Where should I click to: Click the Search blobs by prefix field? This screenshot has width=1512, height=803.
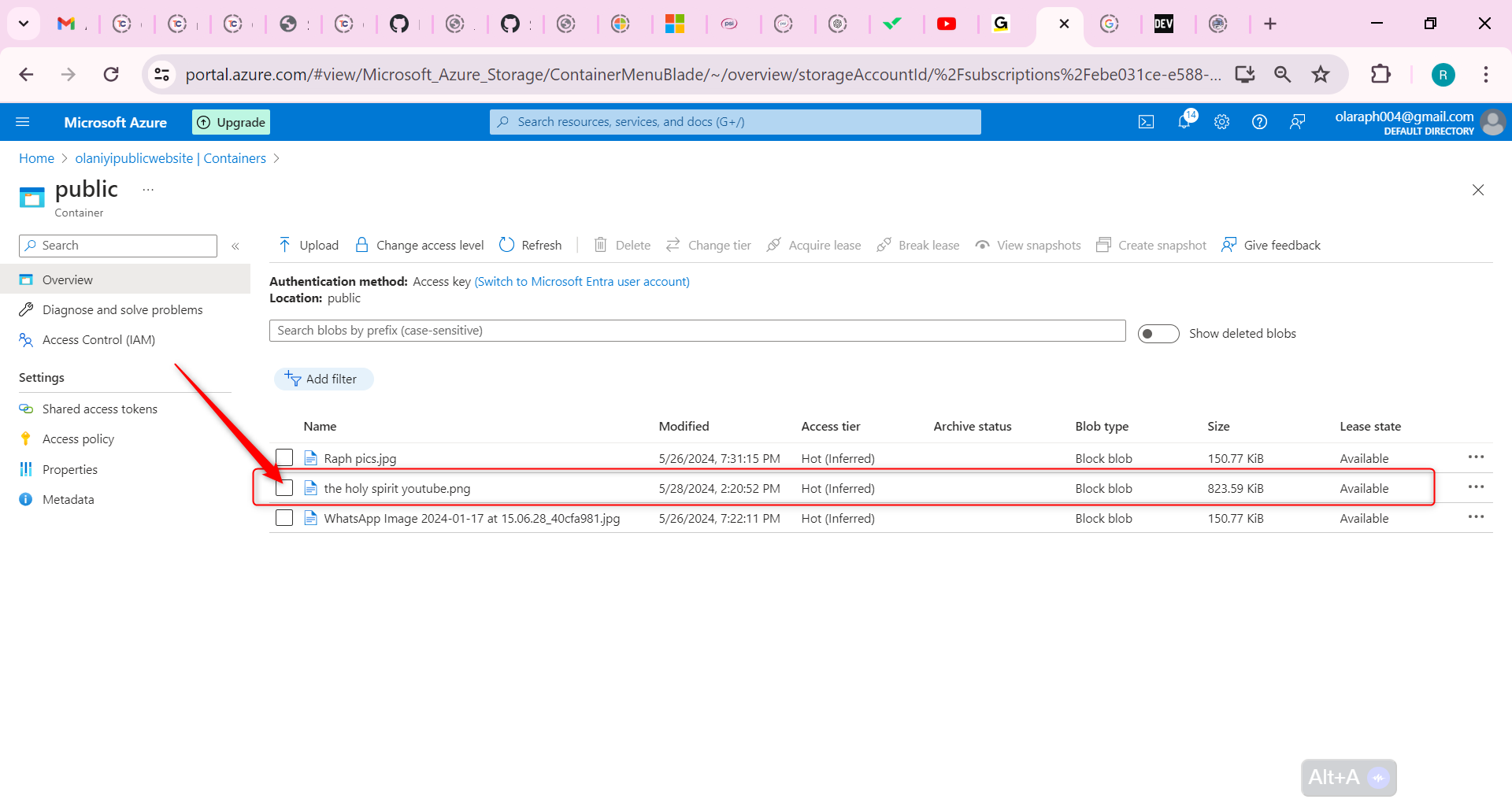[697, 331]
